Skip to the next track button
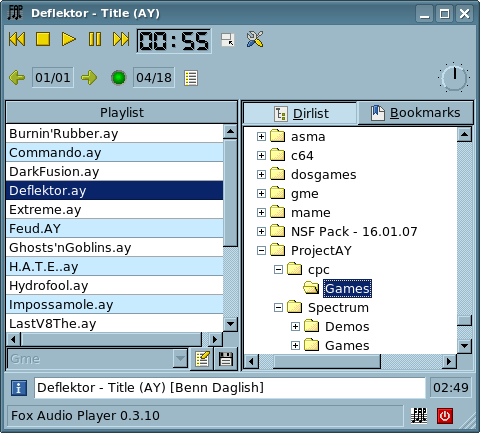 121,39
